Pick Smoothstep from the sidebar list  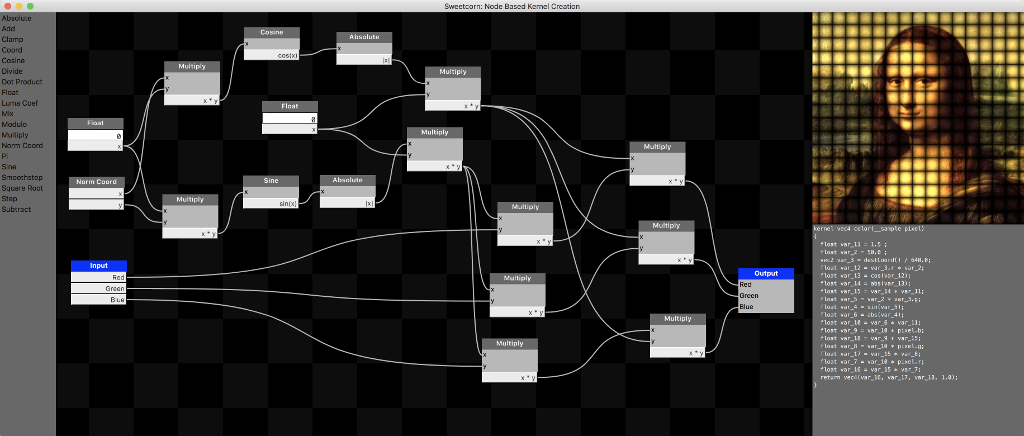[21, 177]
